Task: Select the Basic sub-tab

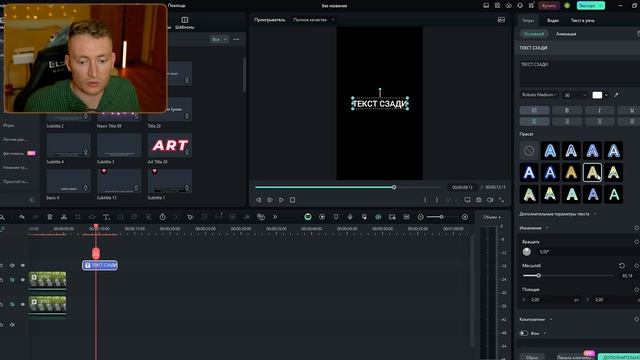Action: (534, 34)
